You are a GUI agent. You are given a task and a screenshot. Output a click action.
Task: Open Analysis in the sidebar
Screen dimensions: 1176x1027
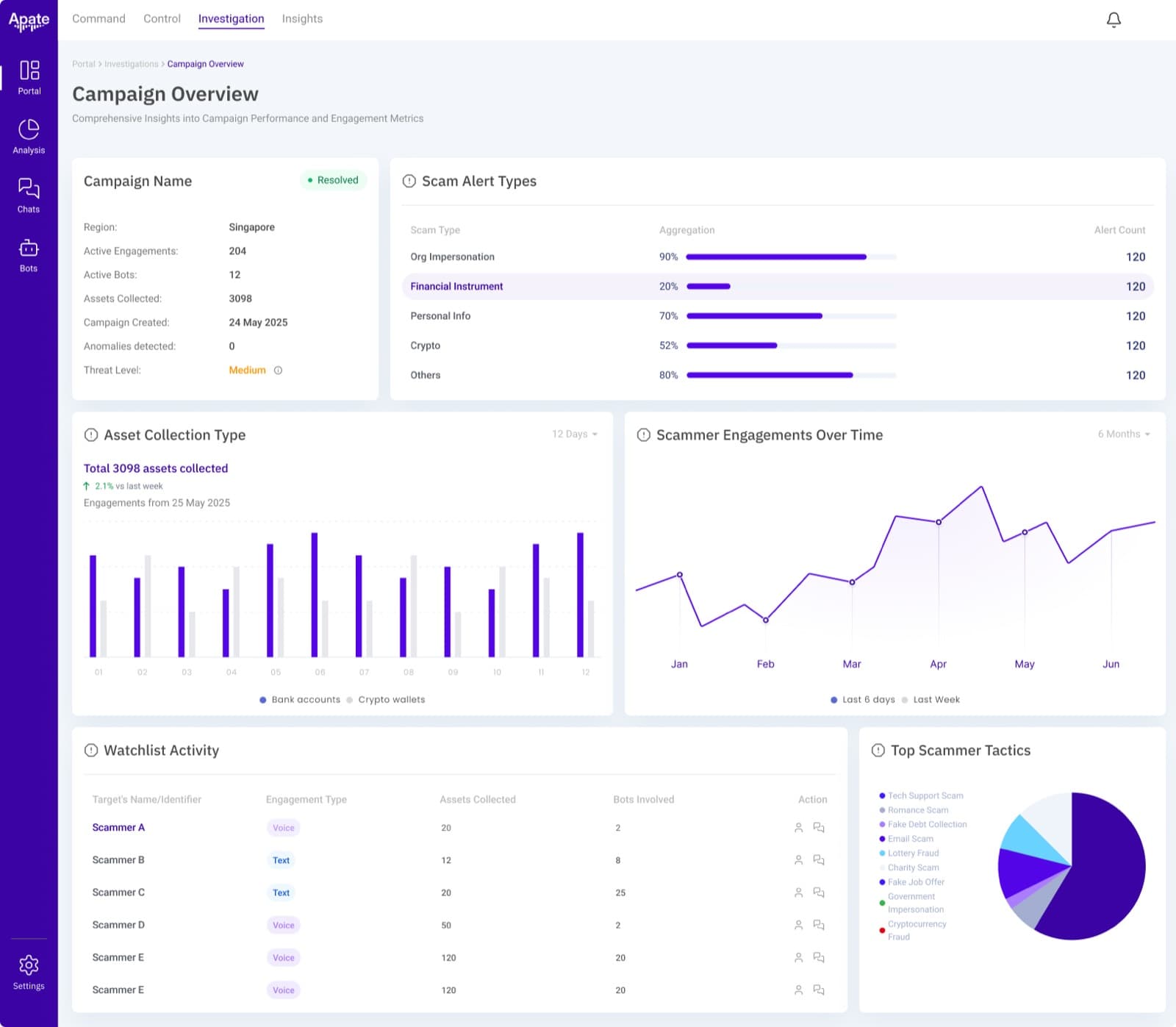point(29,137)
